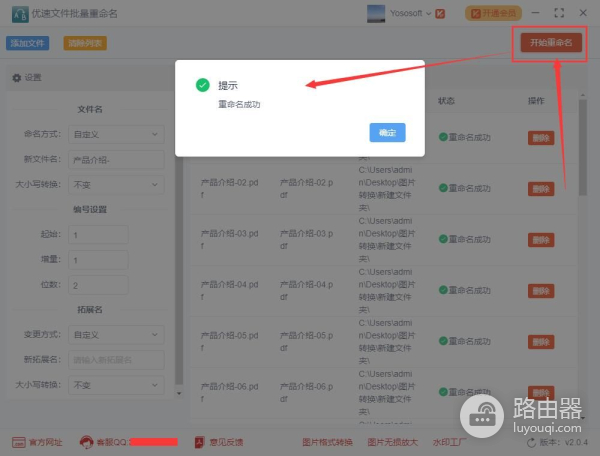Open the file name 大小写转换 dropdown
The image size is (600, 456).
[x=116, y=185]
